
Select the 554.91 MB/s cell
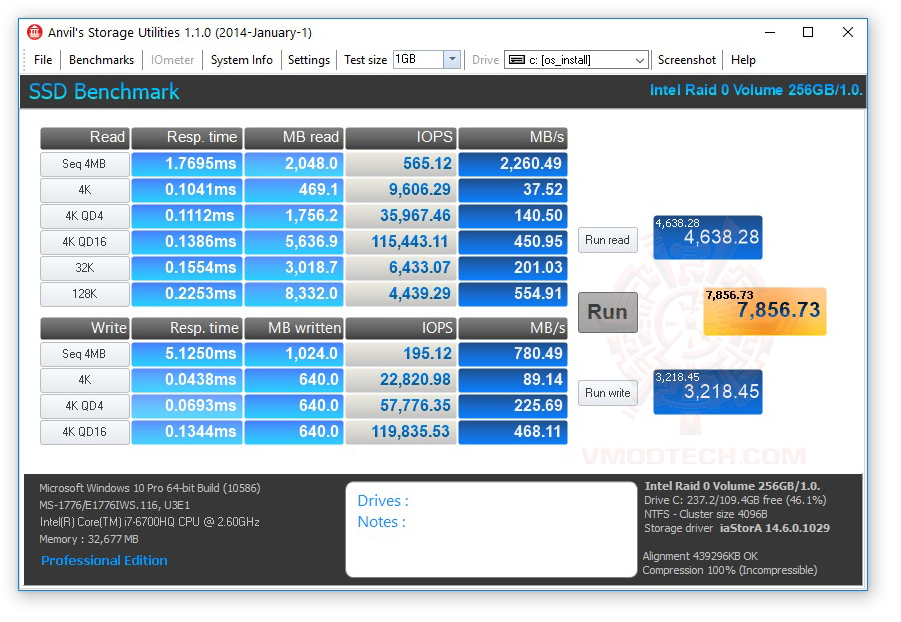(x=513, y=294)
